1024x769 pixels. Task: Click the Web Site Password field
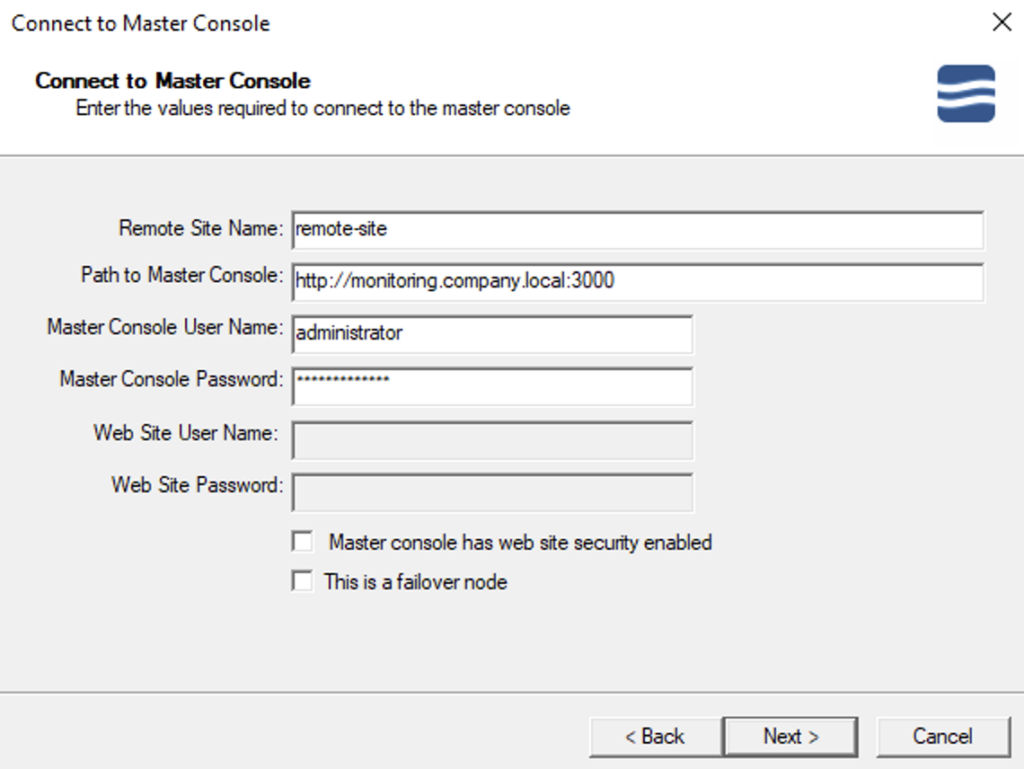pos(492,492)
